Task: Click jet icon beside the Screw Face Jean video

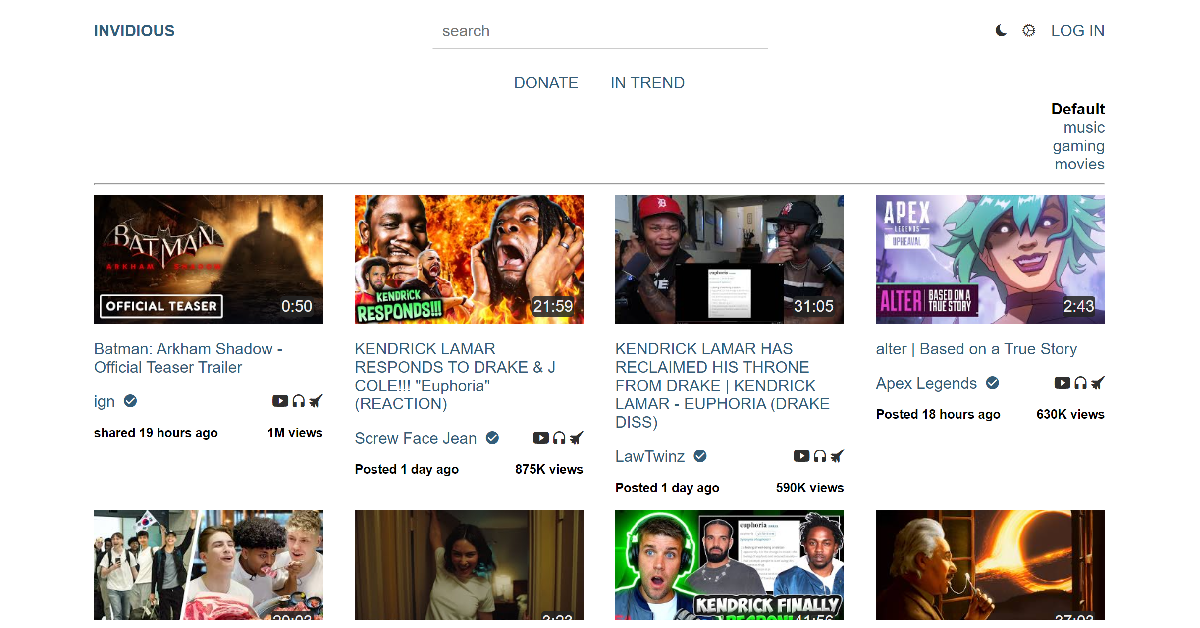Action: (x=576, y=438)
